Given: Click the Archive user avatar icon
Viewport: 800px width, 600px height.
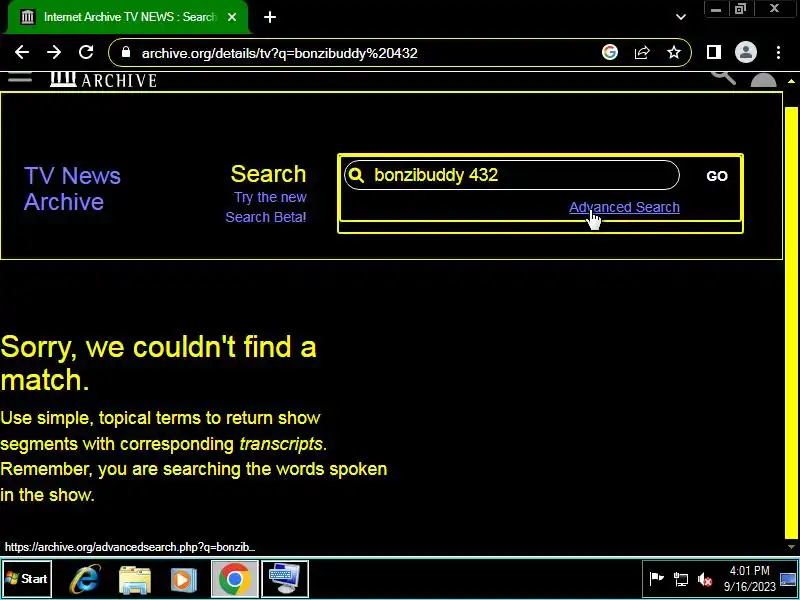Looking at the screenshot, I should point(764,81).
